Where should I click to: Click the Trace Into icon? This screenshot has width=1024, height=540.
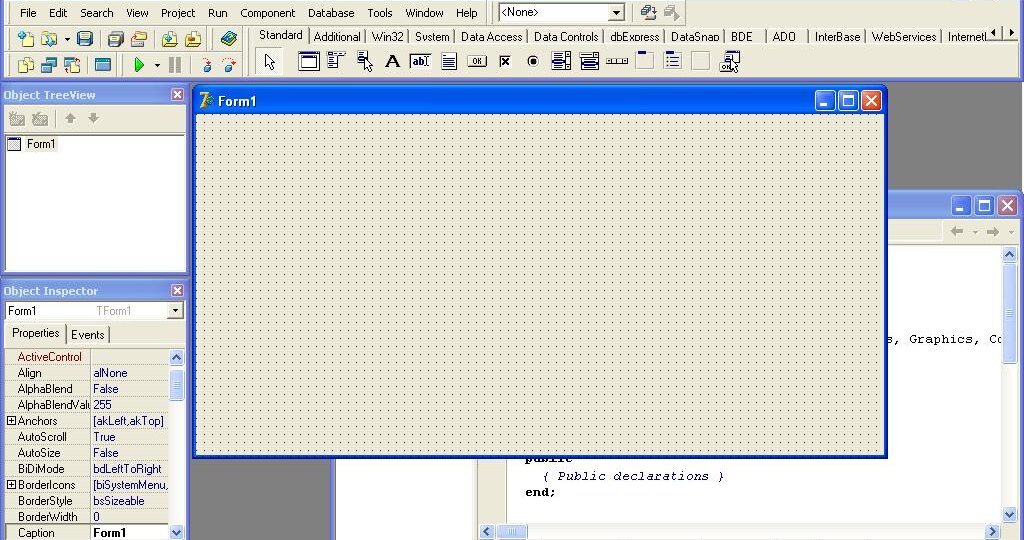tap(206, 65)
